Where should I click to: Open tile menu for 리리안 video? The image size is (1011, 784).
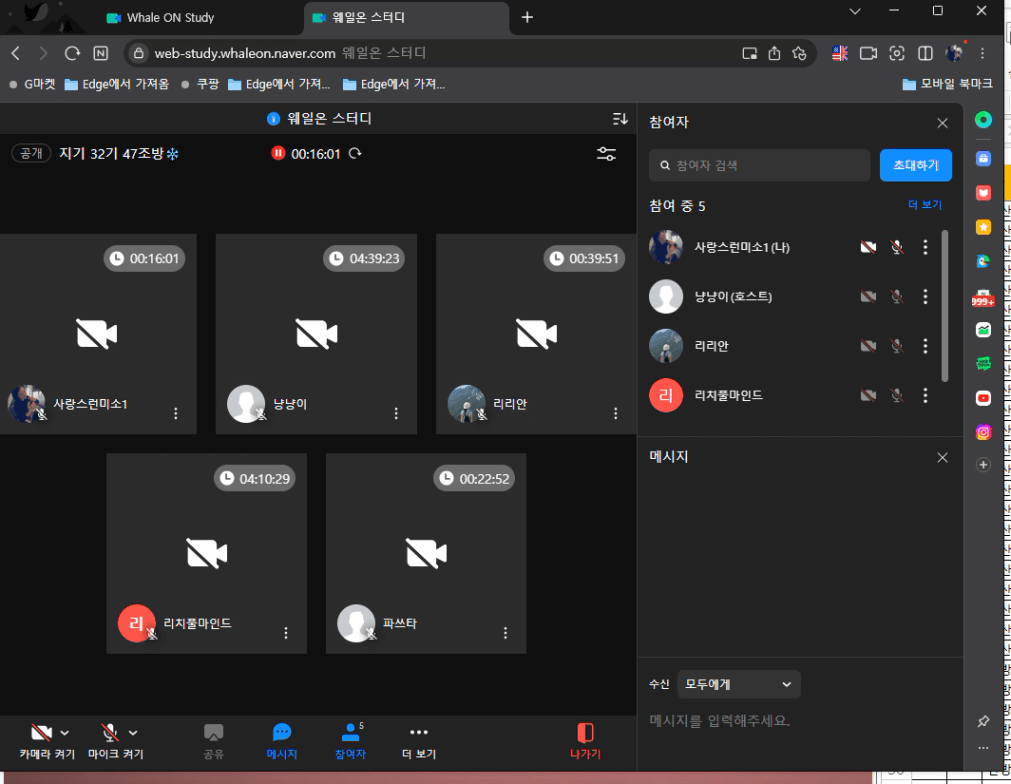(616, 413)
